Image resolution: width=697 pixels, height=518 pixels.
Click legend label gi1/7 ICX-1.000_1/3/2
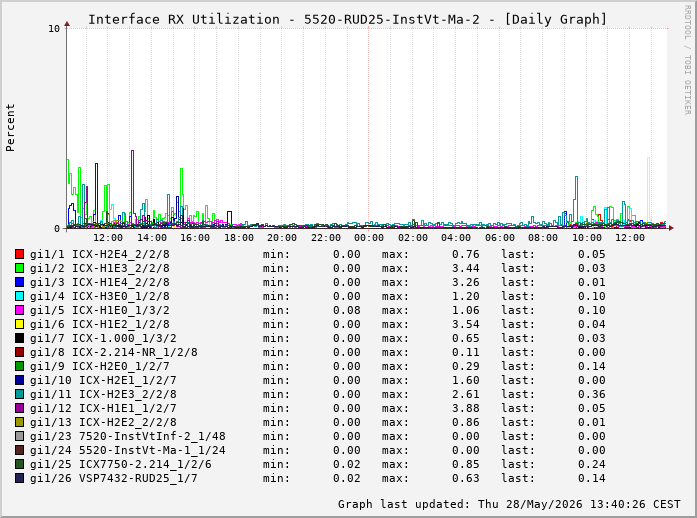103,338
